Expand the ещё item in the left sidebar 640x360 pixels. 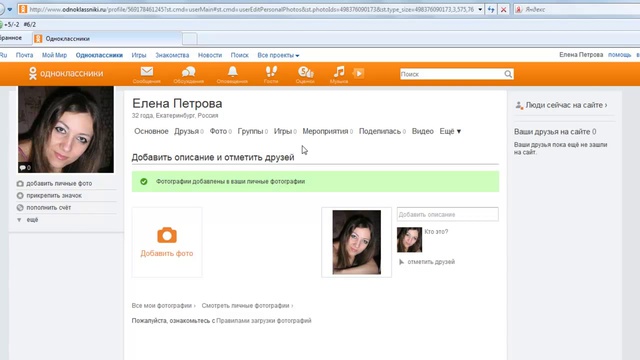click(x=32, y=220)
